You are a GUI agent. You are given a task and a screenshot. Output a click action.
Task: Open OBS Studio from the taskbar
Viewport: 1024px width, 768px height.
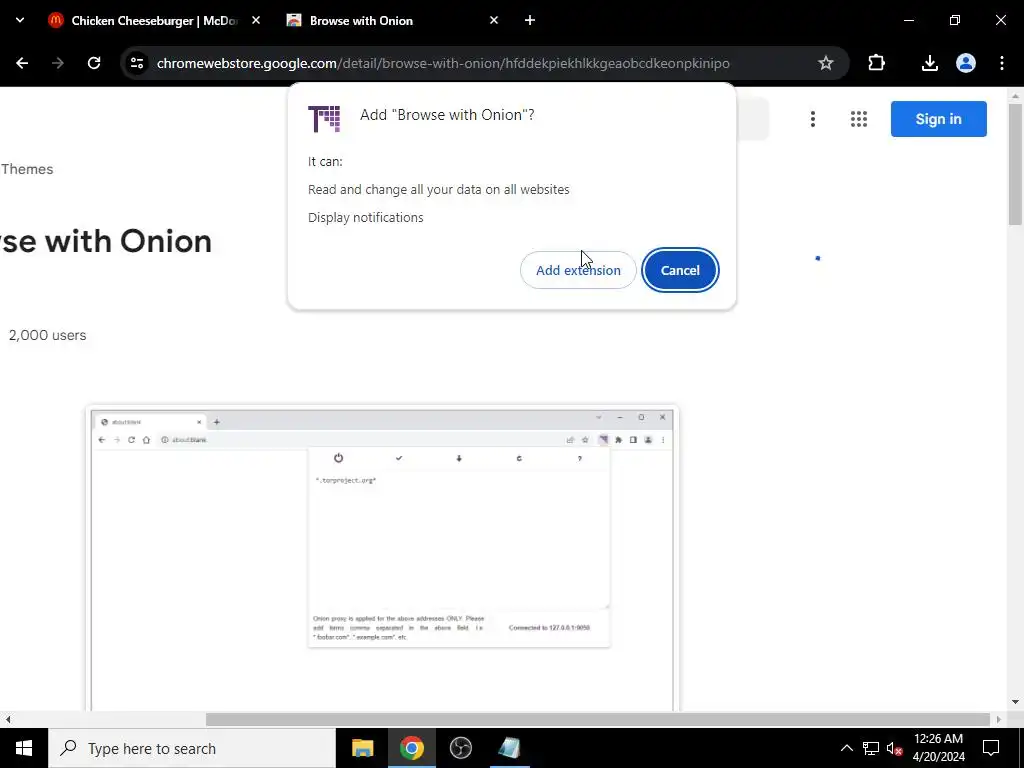(x=460, y=748)
